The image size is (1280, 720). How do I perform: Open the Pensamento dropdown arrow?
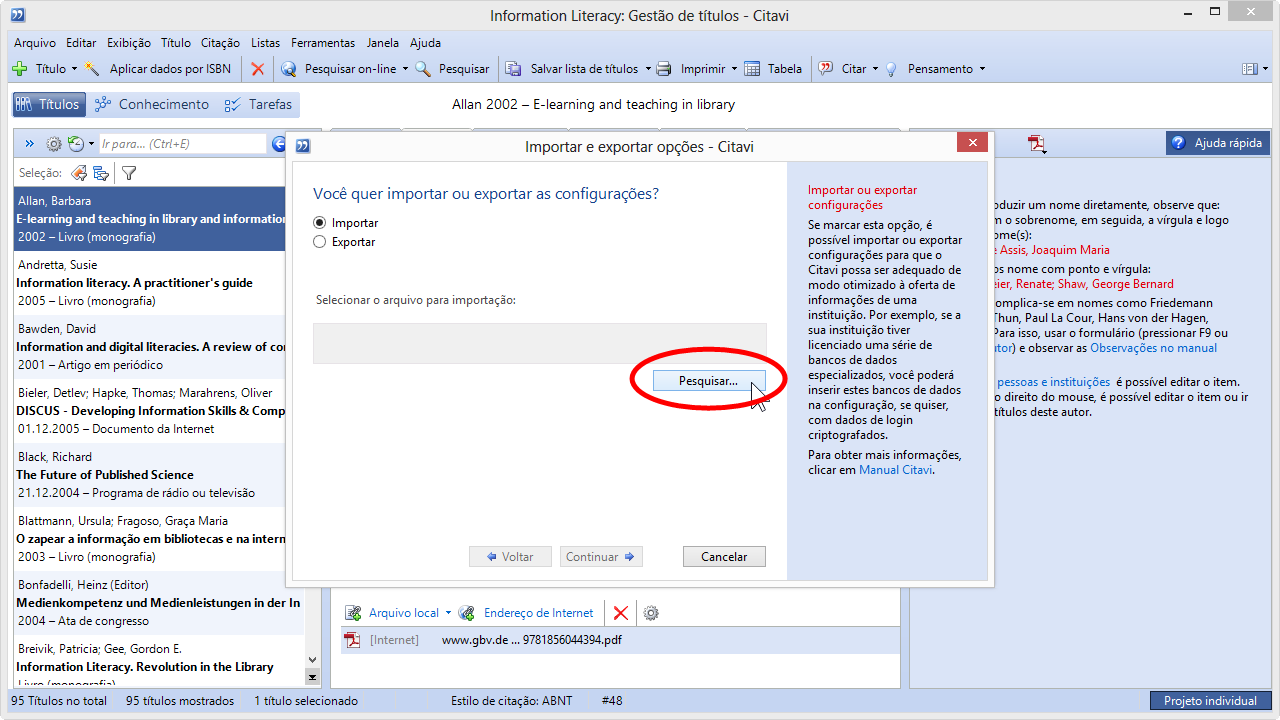(x=982, y=69)
